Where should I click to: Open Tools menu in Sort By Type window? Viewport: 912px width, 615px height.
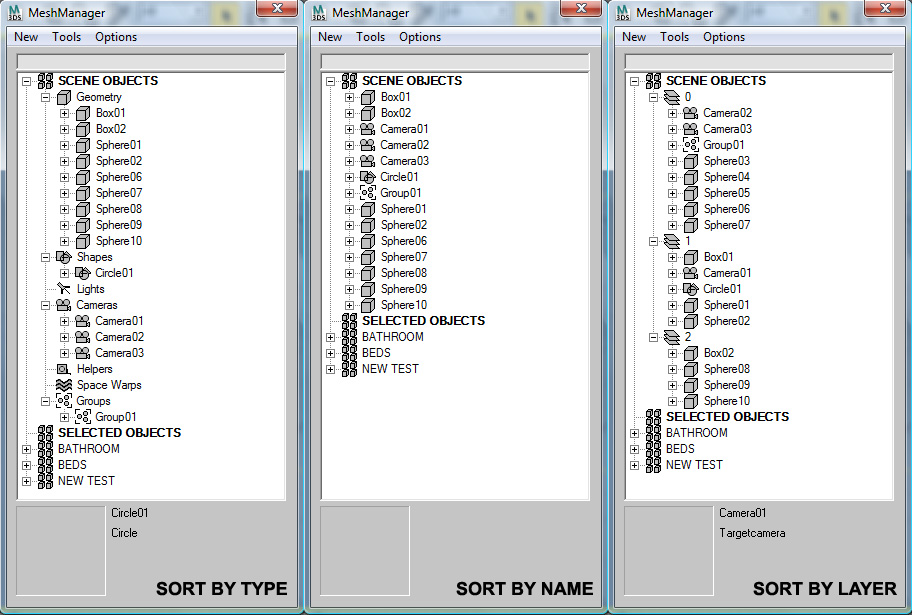66,37
